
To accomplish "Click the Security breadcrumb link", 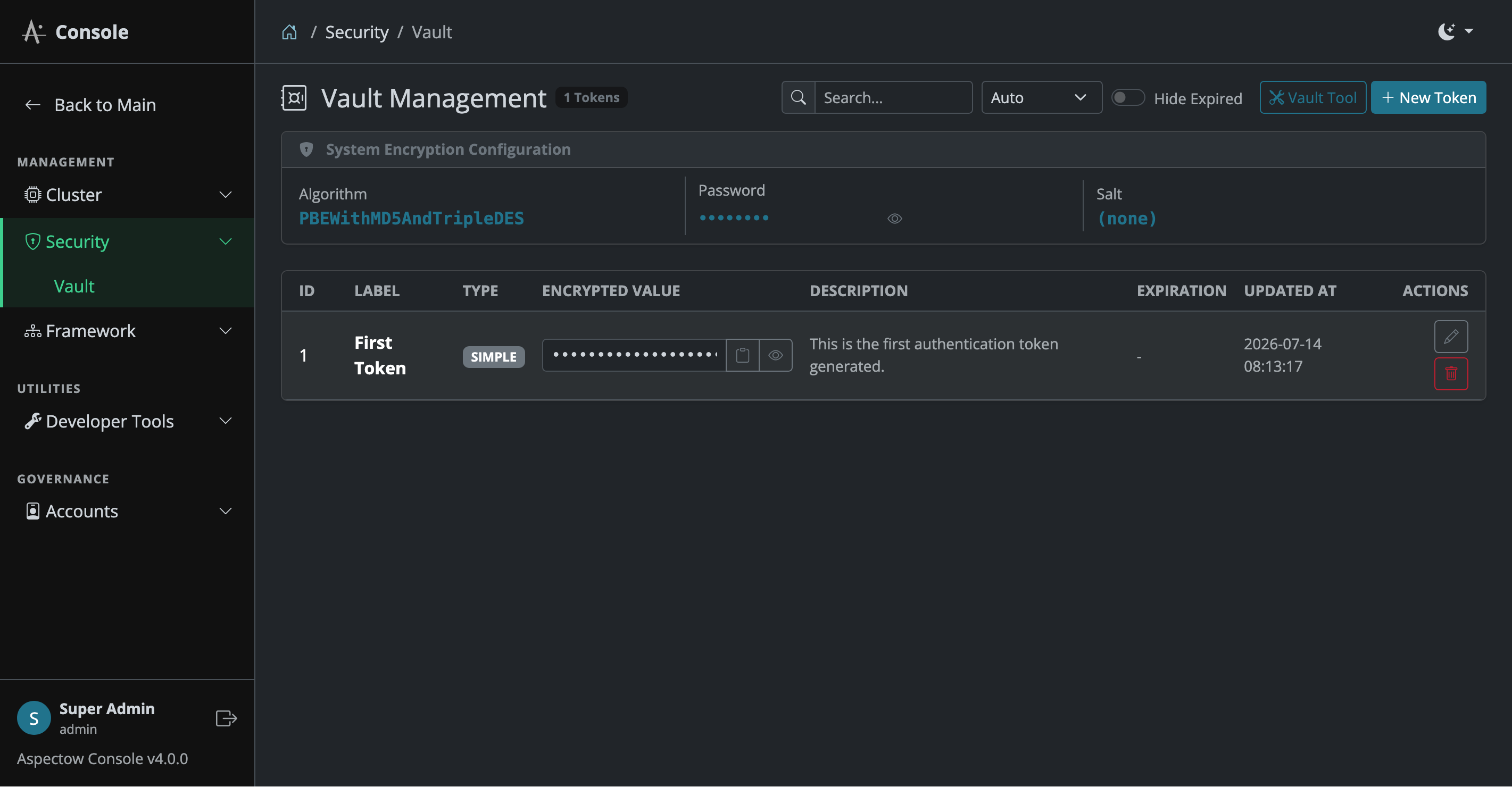I will tap(357, 32).
